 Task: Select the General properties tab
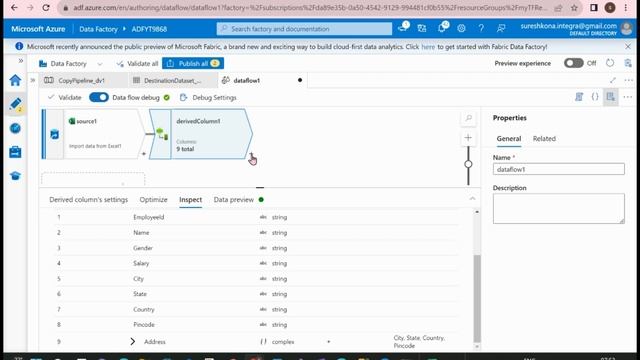click(x=509, y=139)
